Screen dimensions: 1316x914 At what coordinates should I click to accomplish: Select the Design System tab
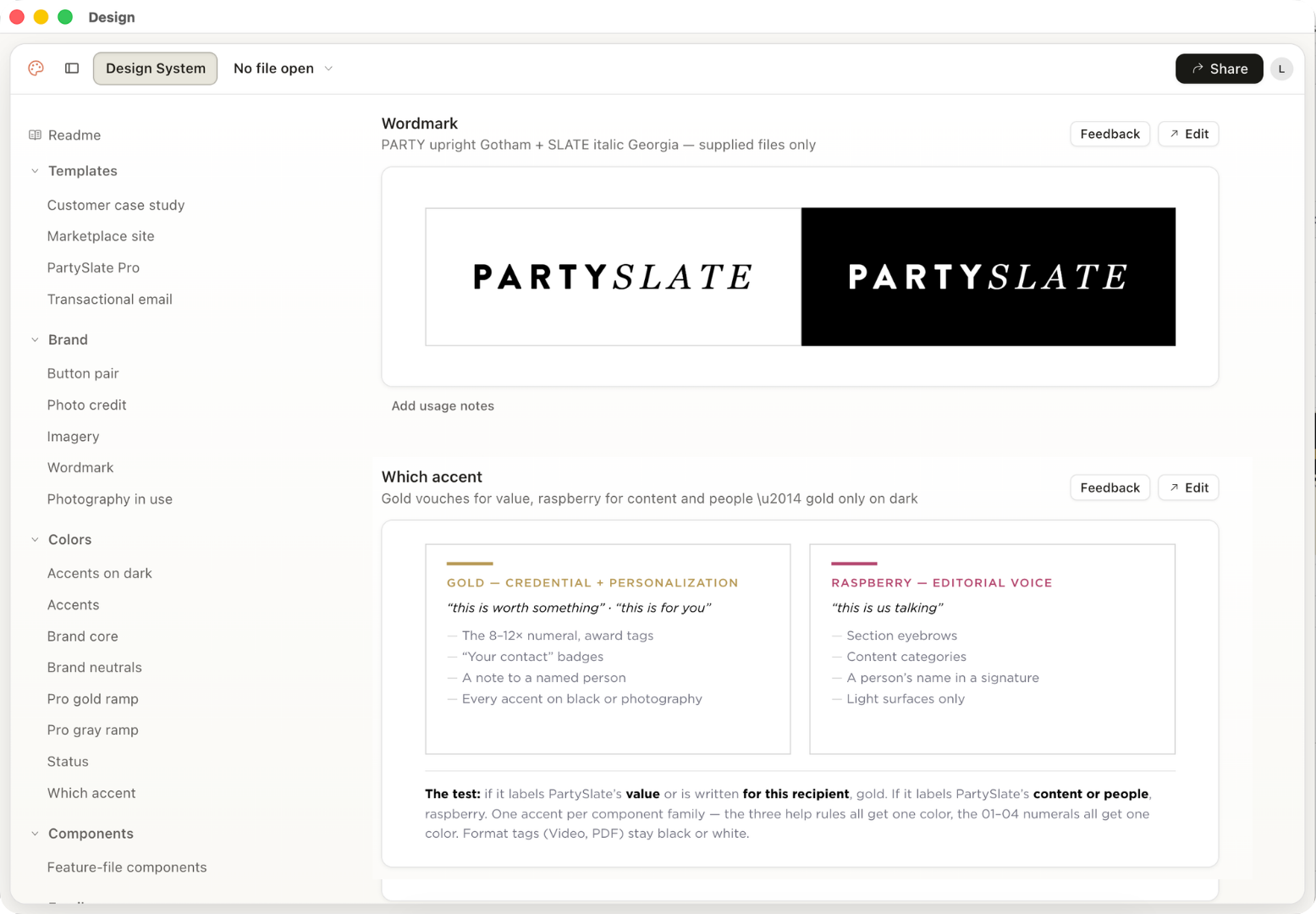155,69
